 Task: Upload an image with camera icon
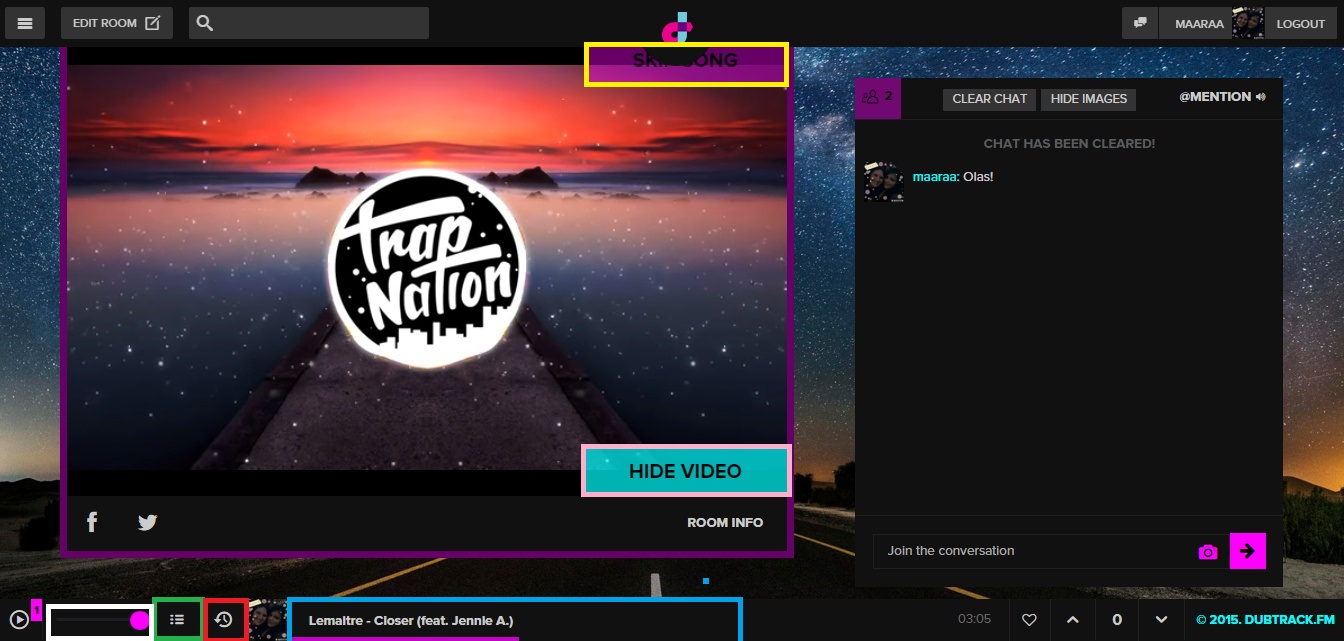[1208, 552]
